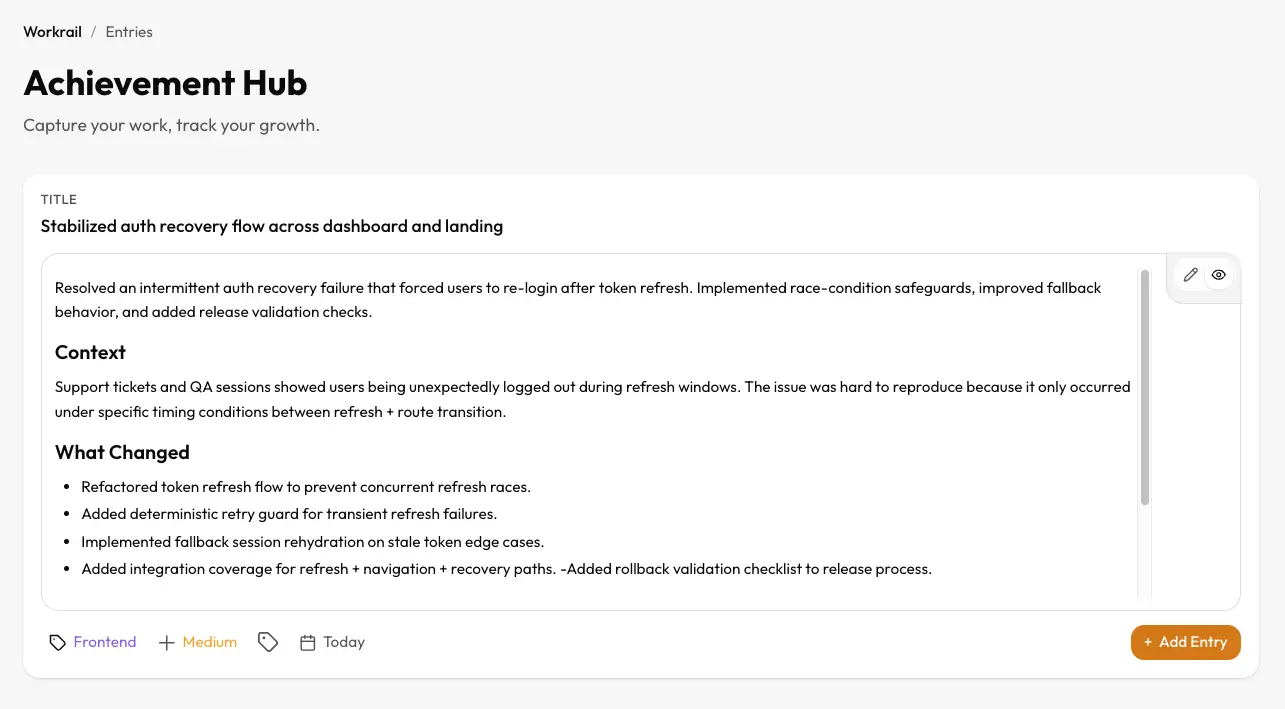The width and height of the screenshot is (1285, 709).
Task: Enter edit mode via the pencil icon
Action: (1190, 274)
